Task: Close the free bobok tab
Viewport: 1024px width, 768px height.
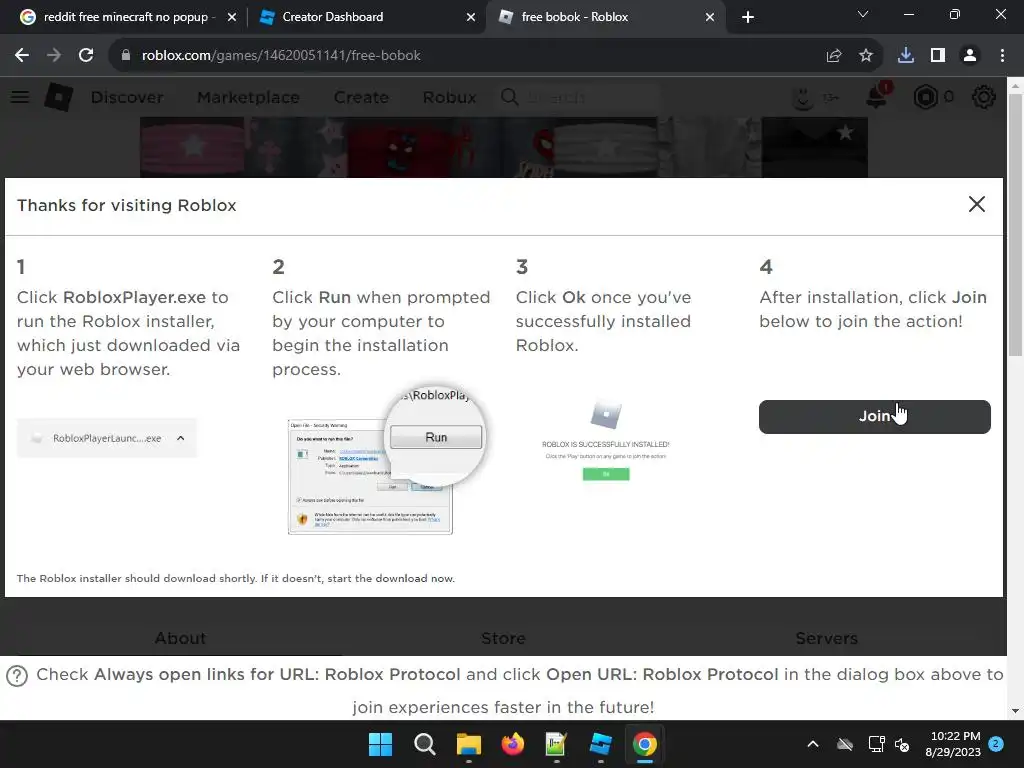Action: tap(710, 18)
